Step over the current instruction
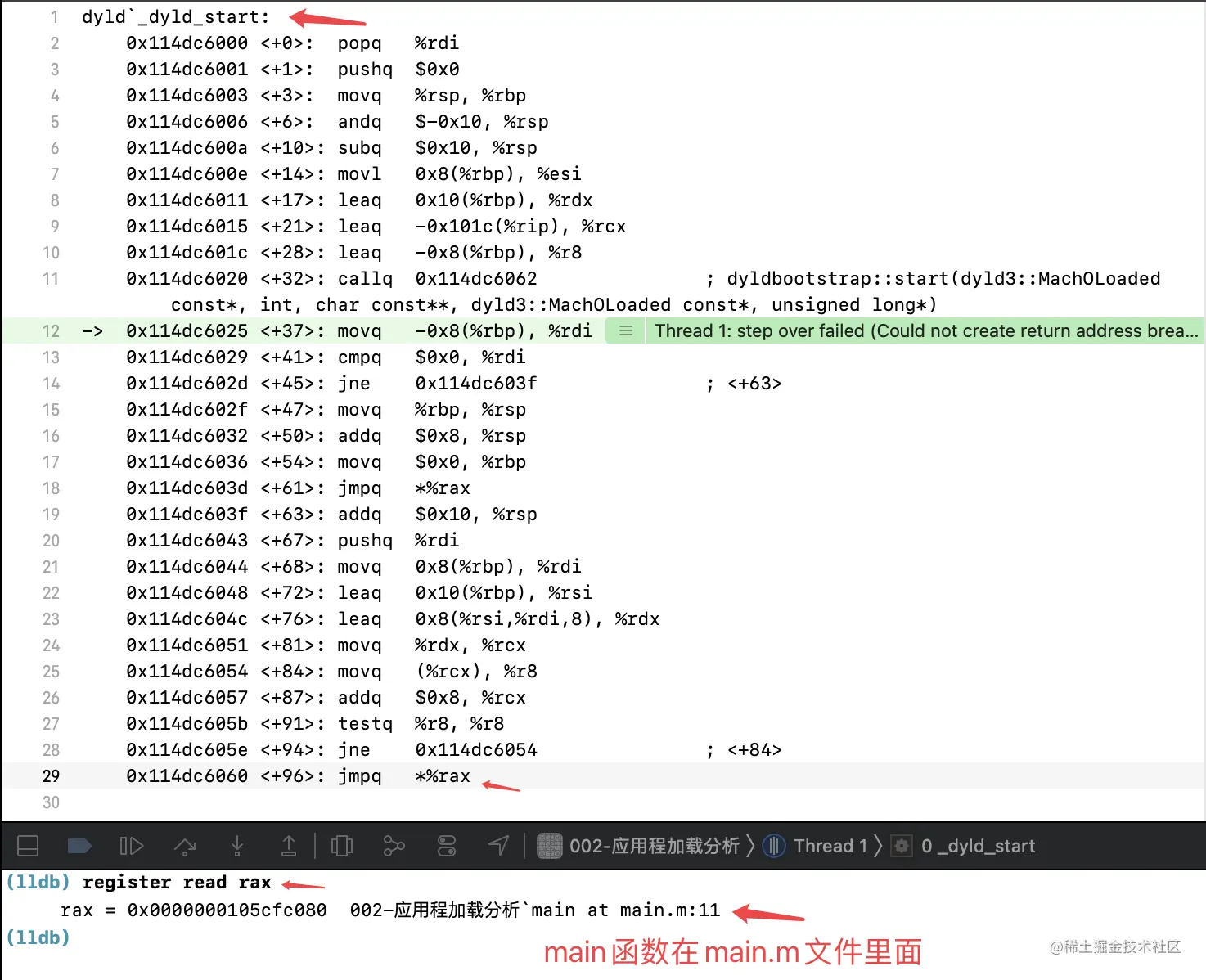Screen dimensions: 1206x980 (x=186, y=846)
